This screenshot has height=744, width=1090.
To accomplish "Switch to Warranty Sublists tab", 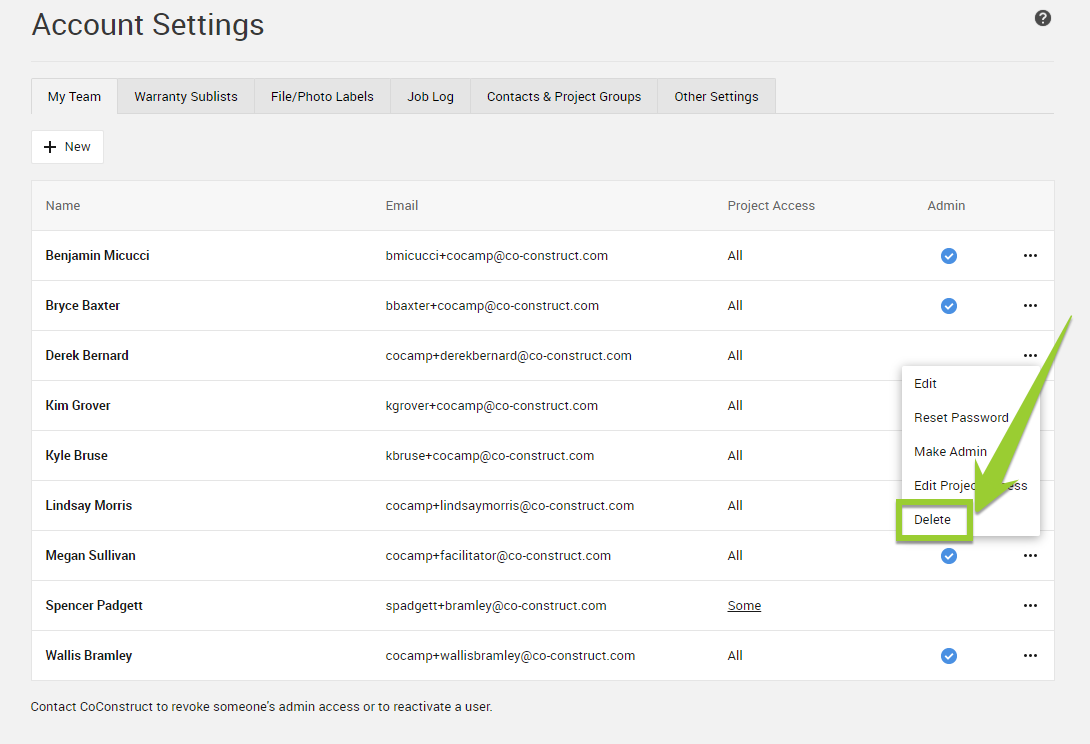I will [186, 97].
